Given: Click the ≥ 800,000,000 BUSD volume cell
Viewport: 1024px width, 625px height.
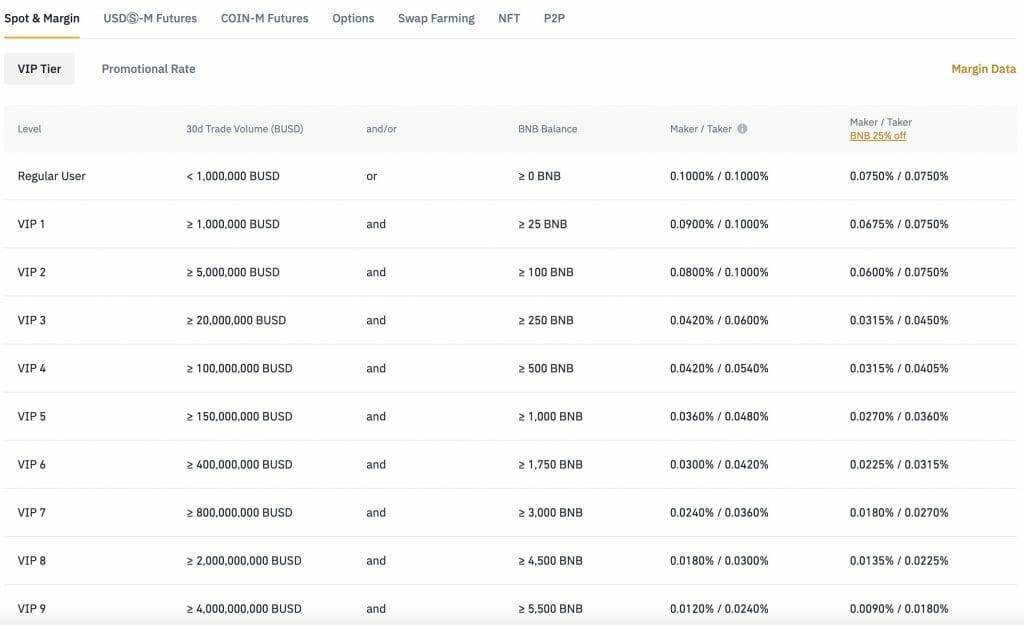Looking at the screenshot, I should [x=240, y=513].
